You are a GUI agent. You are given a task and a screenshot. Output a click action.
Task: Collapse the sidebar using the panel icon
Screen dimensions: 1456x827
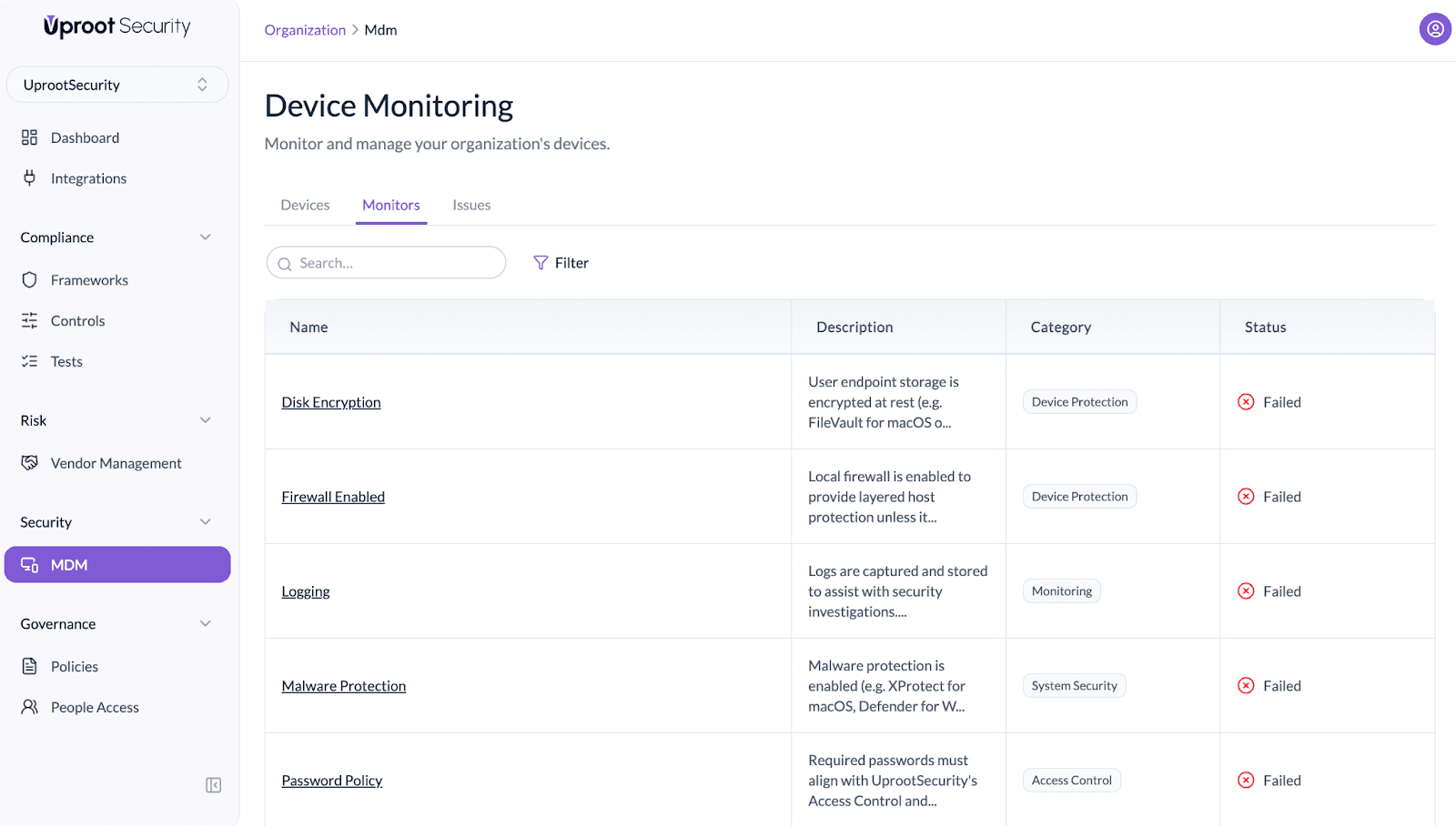click(x=214, y=785)
